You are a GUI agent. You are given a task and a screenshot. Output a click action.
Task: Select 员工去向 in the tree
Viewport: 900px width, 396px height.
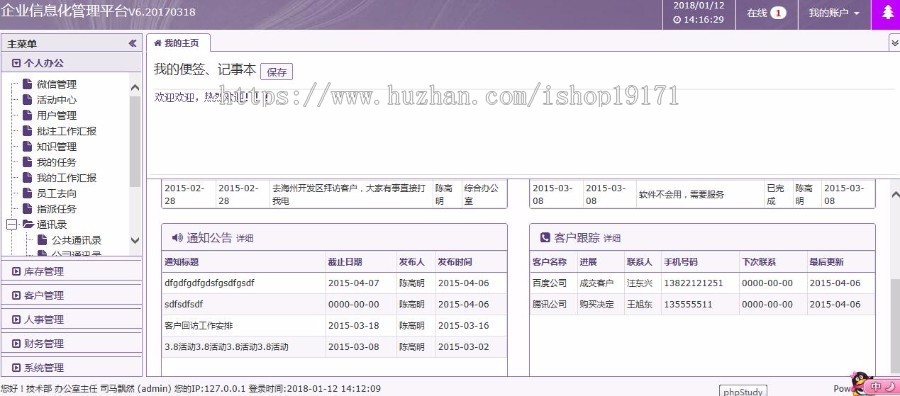(x=57, y=193)
